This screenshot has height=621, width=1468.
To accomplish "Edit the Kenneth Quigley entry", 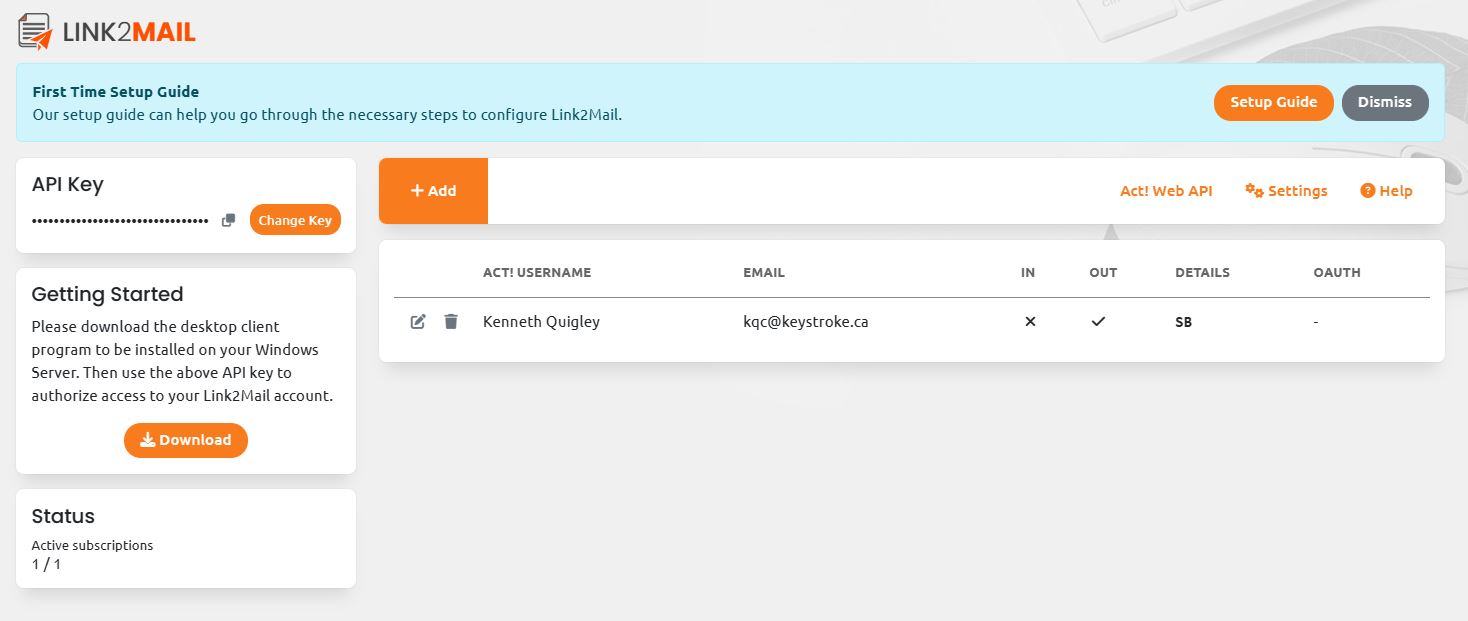I will (x=418, y=322).
